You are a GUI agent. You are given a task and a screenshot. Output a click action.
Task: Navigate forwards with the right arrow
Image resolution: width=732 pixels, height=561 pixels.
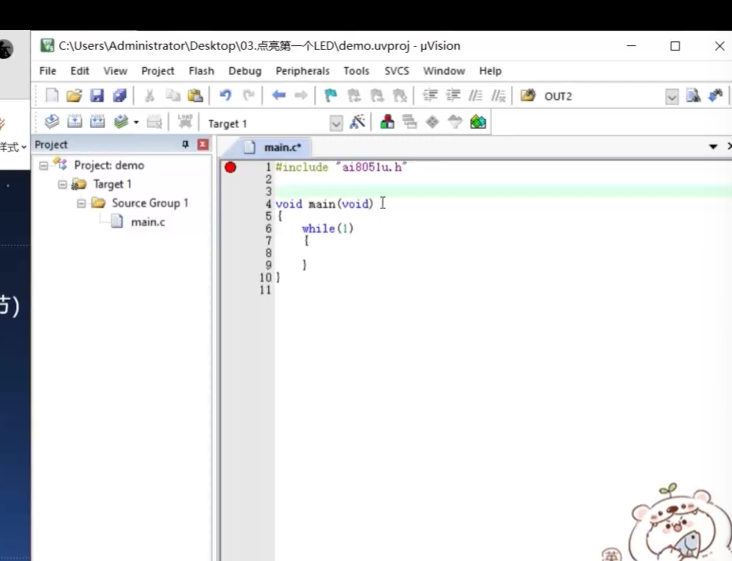301,96
